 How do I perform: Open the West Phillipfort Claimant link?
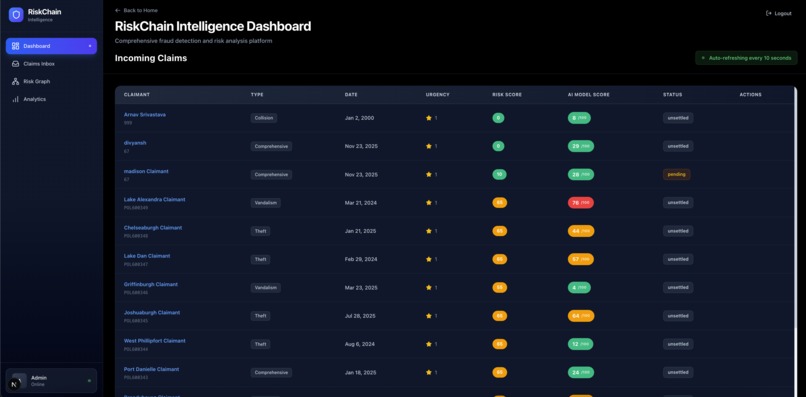tap(155, 341)
